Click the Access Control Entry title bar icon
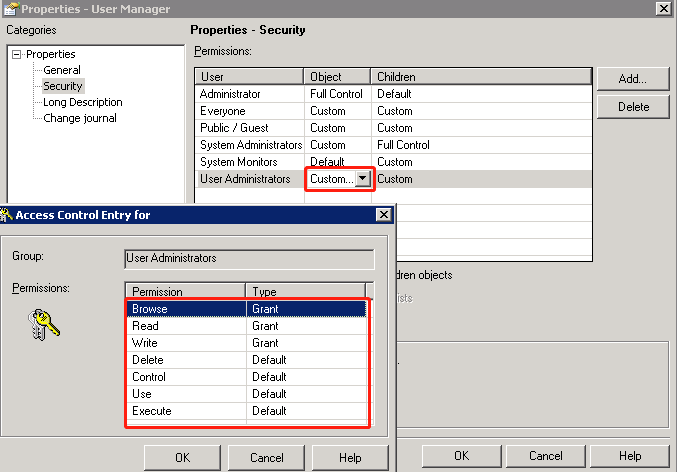 (8, 215)
